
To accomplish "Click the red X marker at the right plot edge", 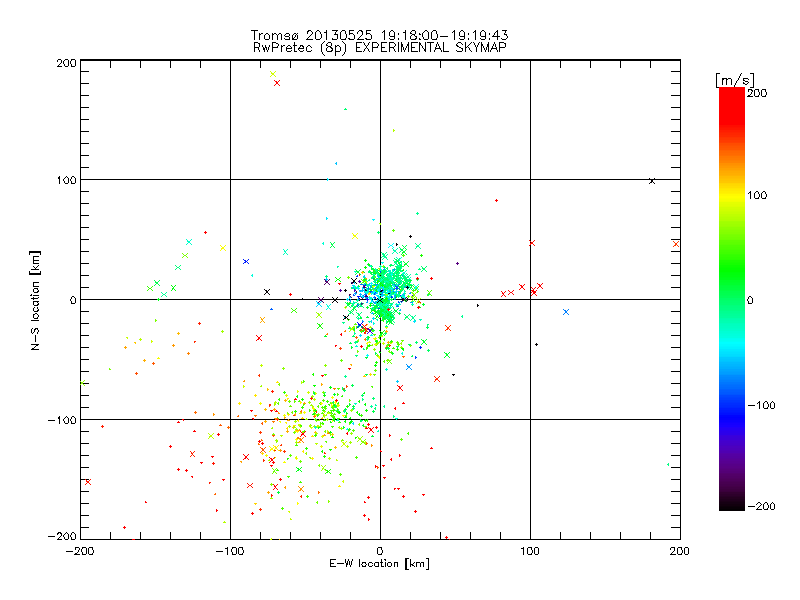I will tap(676, 244).
